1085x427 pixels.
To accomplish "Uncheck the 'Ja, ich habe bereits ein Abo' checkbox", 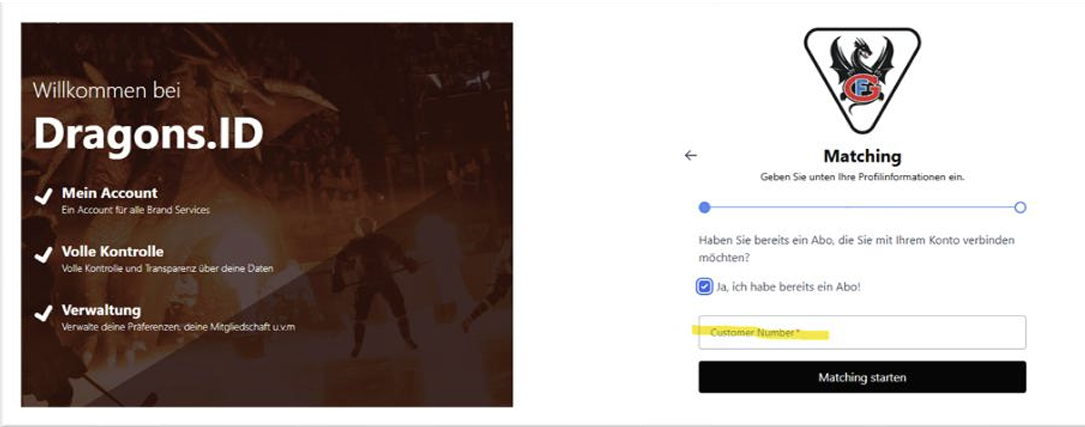I will pyautogui.click(x=704, y=287).
